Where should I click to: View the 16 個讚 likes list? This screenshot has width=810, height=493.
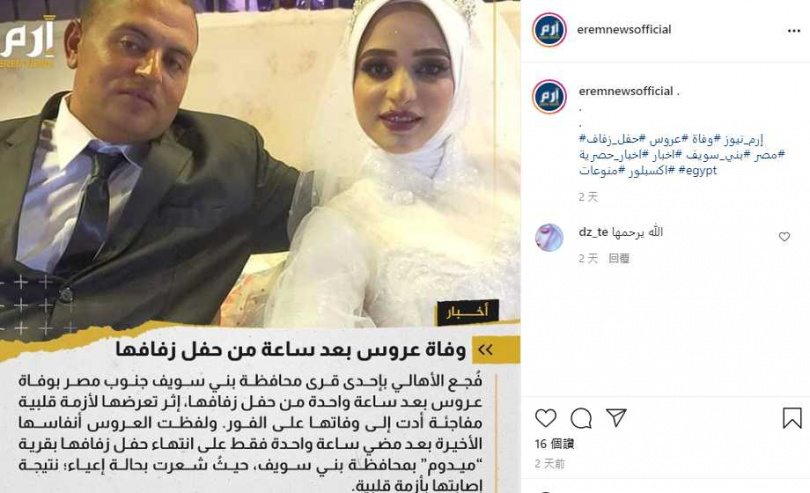(554, 443)
